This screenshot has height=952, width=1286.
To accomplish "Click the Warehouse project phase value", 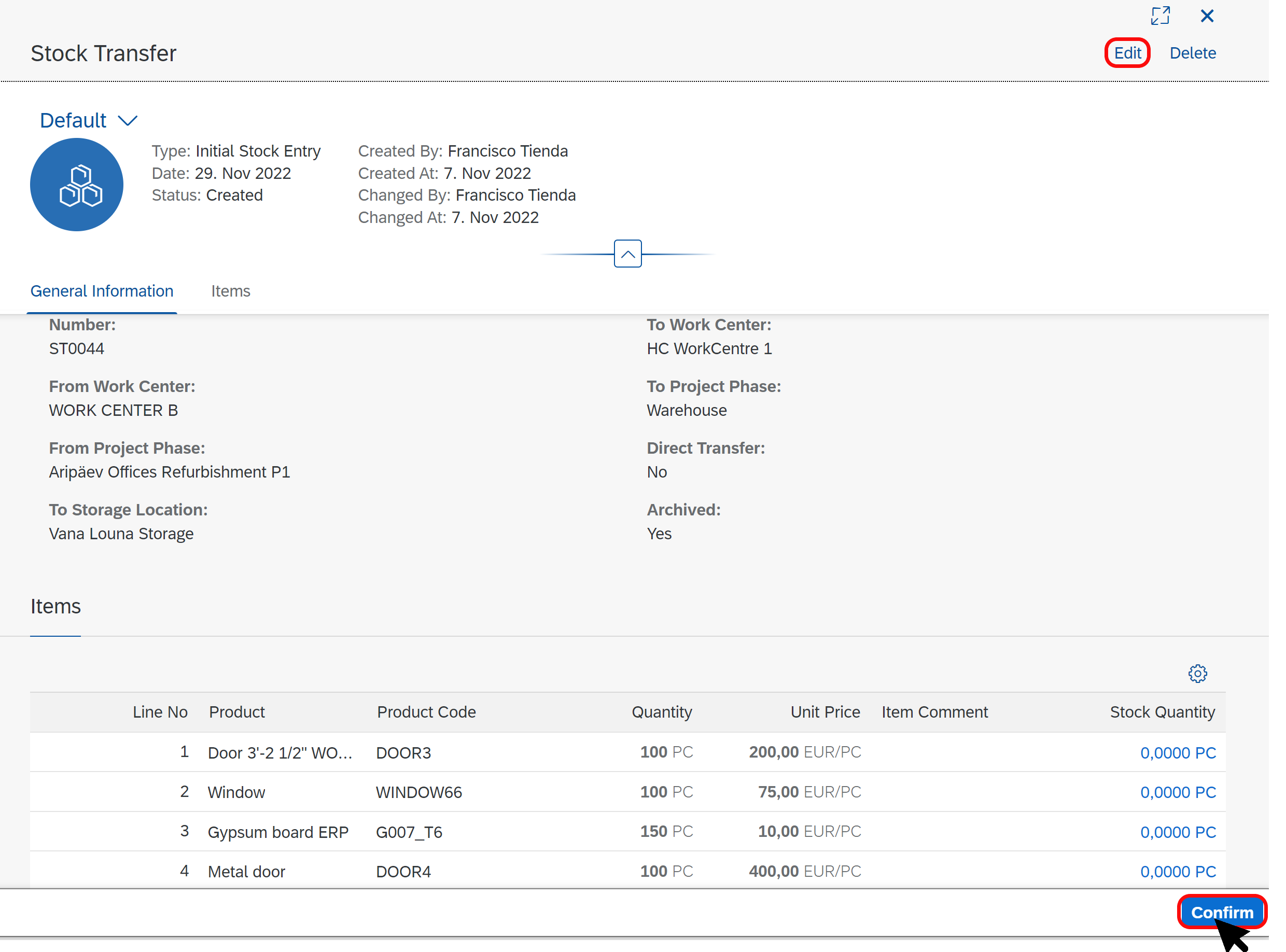I will pos(686,411).
